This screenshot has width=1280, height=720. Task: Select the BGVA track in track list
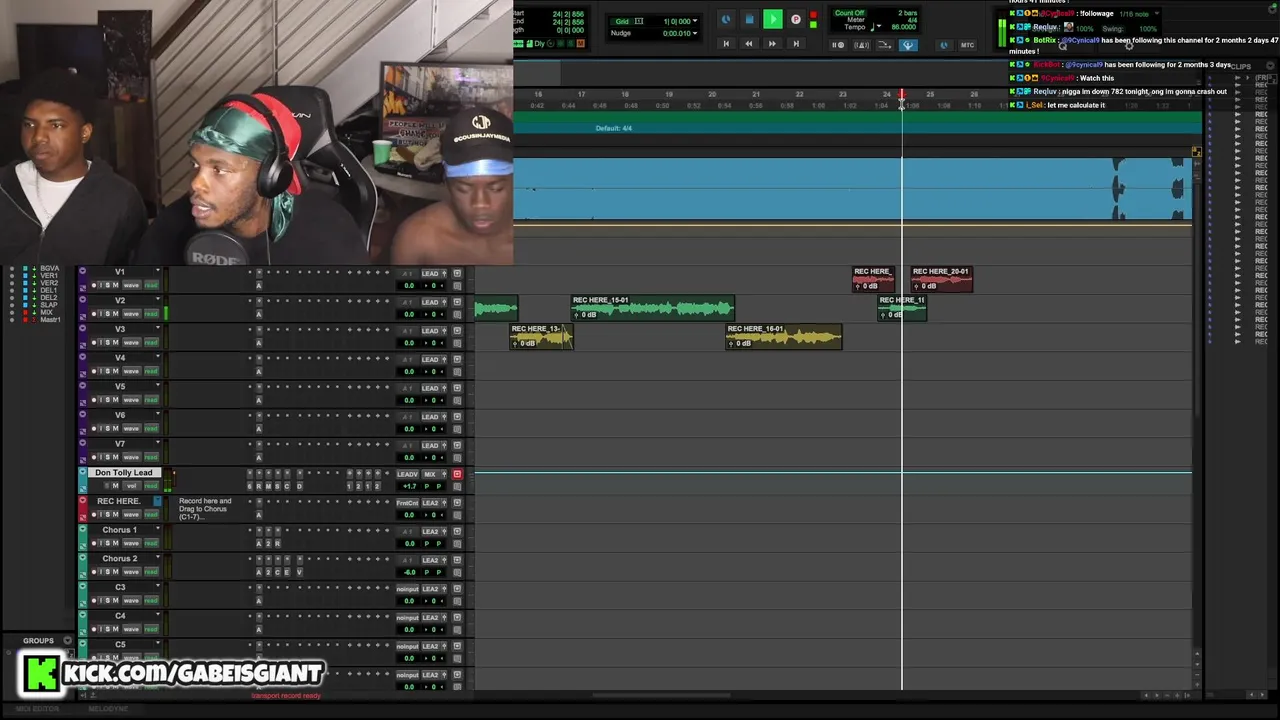[x=49, y=269]
